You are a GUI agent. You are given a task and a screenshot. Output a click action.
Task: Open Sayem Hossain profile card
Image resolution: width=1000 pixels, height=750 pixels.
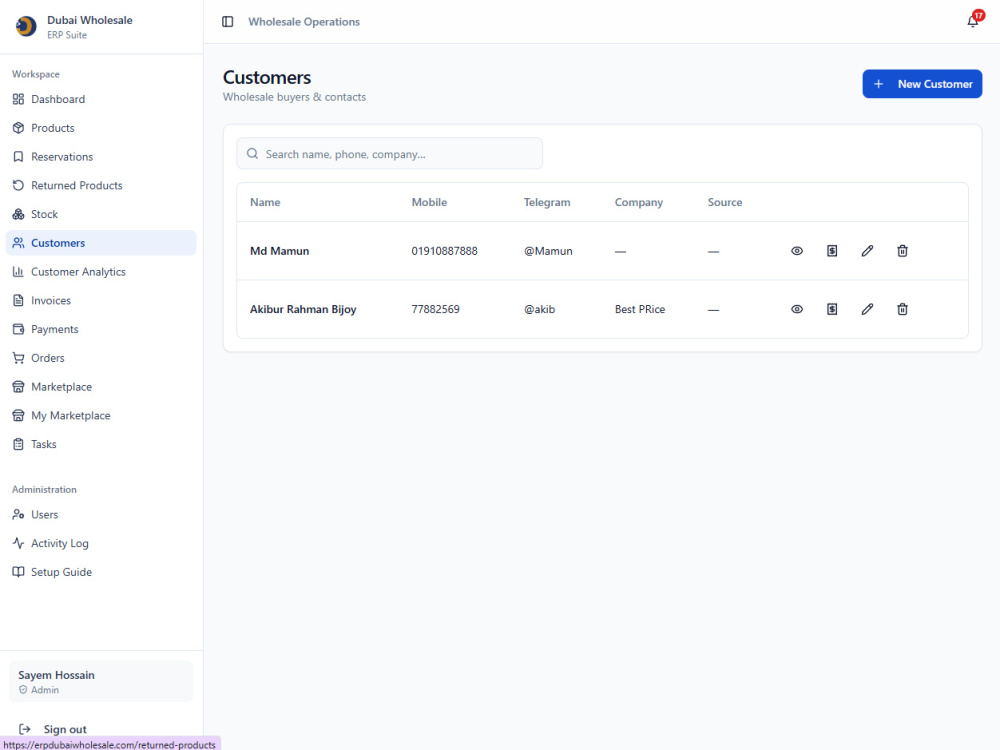101,682
